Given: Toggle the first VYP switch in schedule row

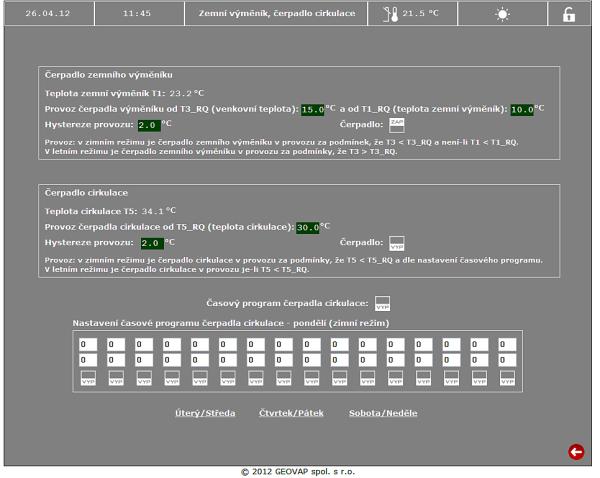Looking at the screenshot, I should tap(88, 378).
